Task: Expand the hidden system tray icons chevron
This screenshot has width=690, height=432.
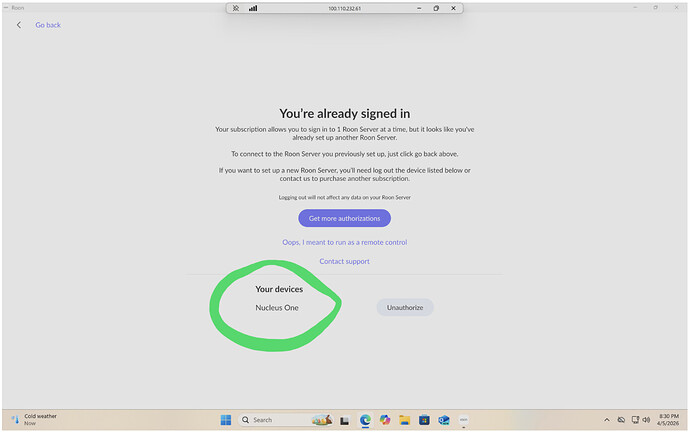Action: (x=607, y=420)
